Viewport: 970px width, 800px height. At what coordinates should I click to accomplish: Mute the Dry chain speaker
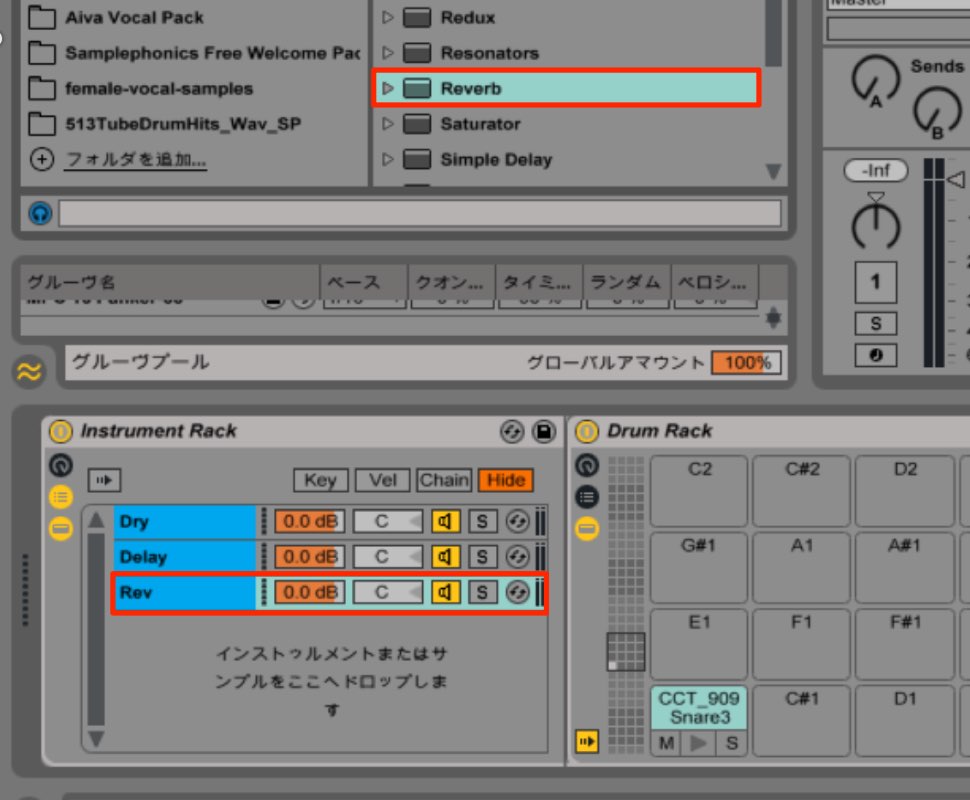(x=445, y=522)
